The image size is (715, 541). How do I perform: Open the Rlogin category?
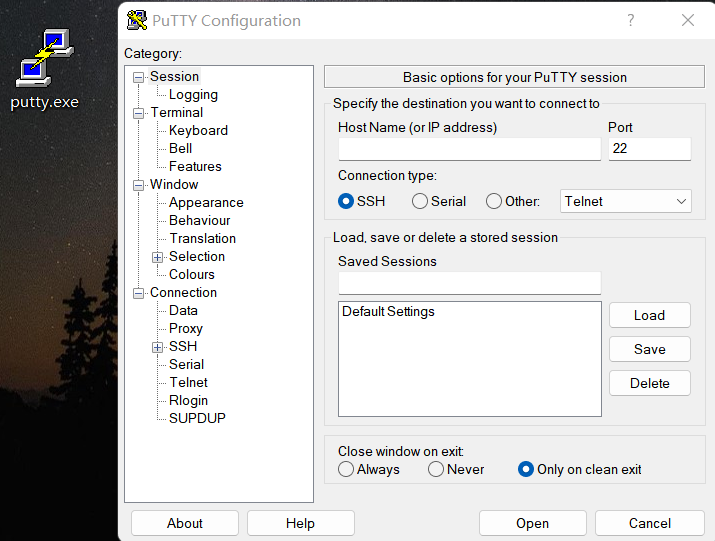[x=188, y=401]
